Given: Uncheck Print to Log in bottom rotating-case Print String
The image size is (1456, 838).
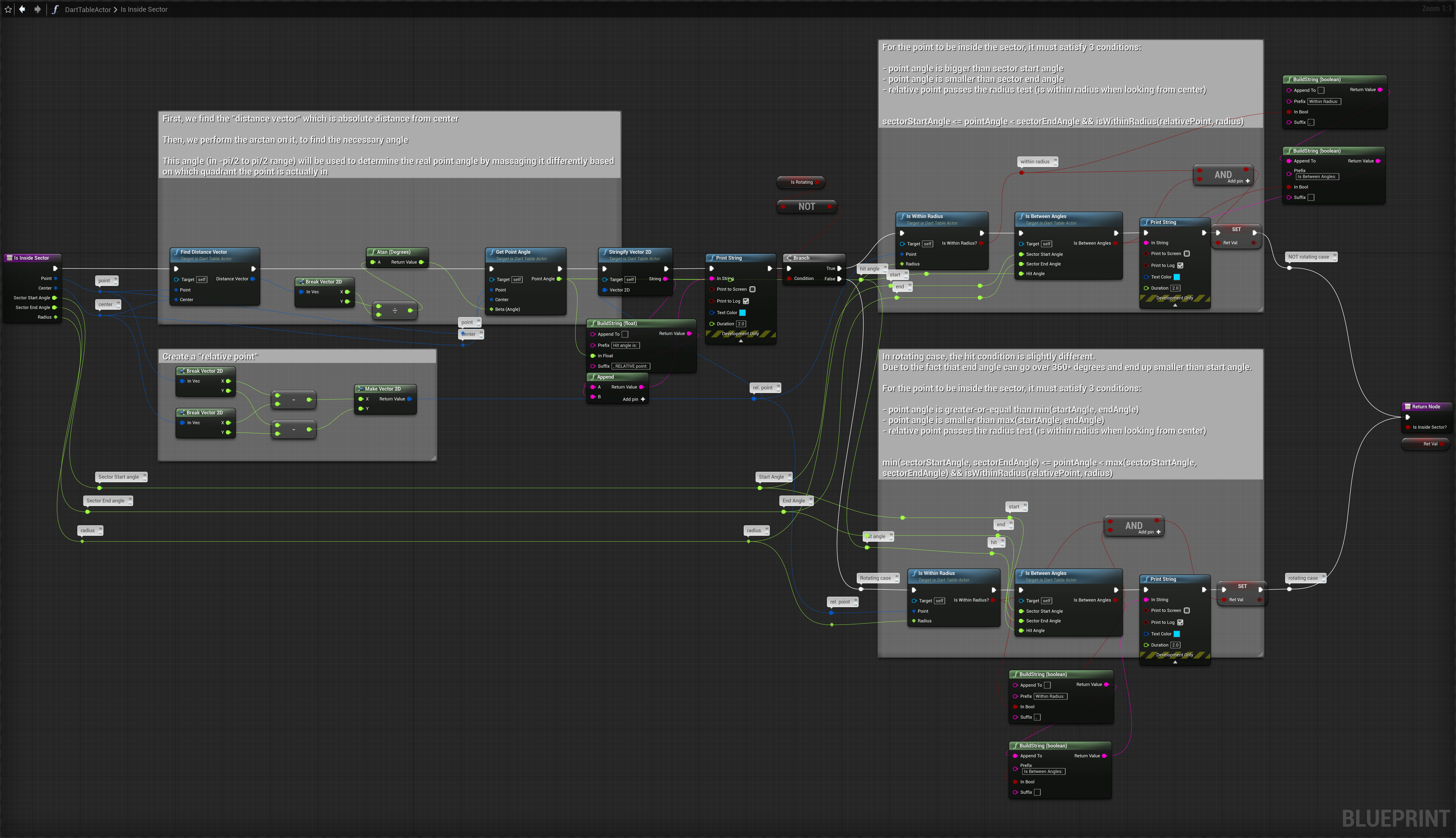Looking at the screenshot, I should [1180, 622].
